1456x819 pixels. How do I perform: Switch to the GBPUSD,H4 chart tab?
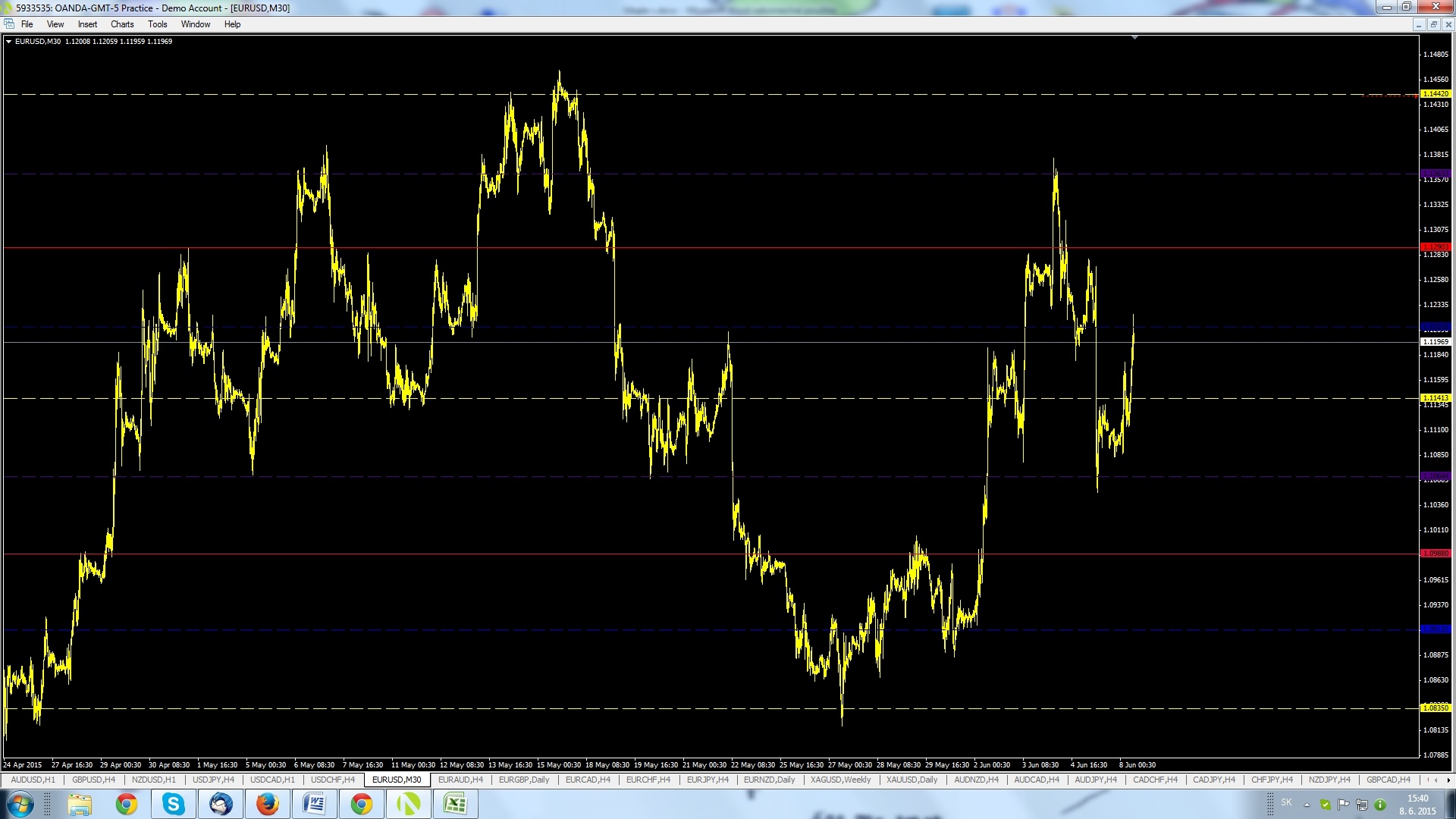tap(94, 780)
